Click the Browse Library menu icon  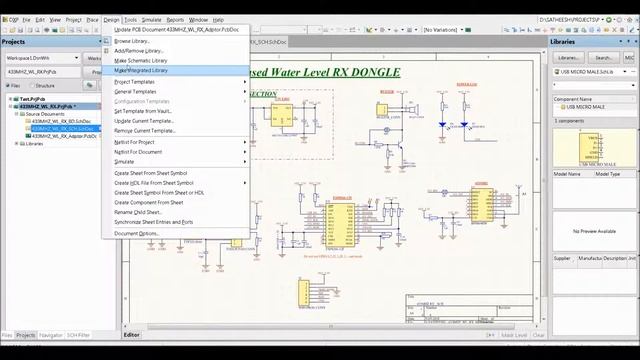pyautogui.click(x=107, y=41)
